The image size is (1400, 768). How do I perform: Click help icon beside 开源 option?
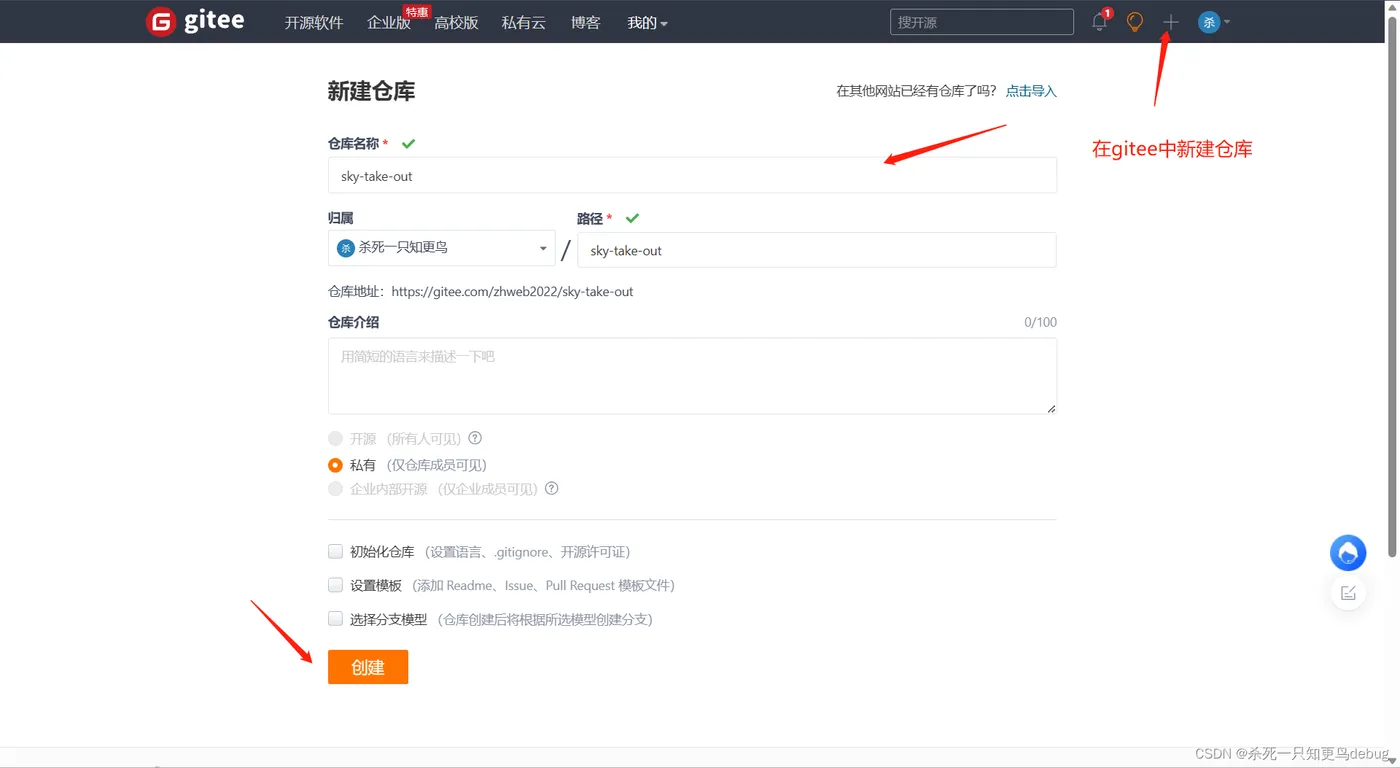(x=475, y=438)
